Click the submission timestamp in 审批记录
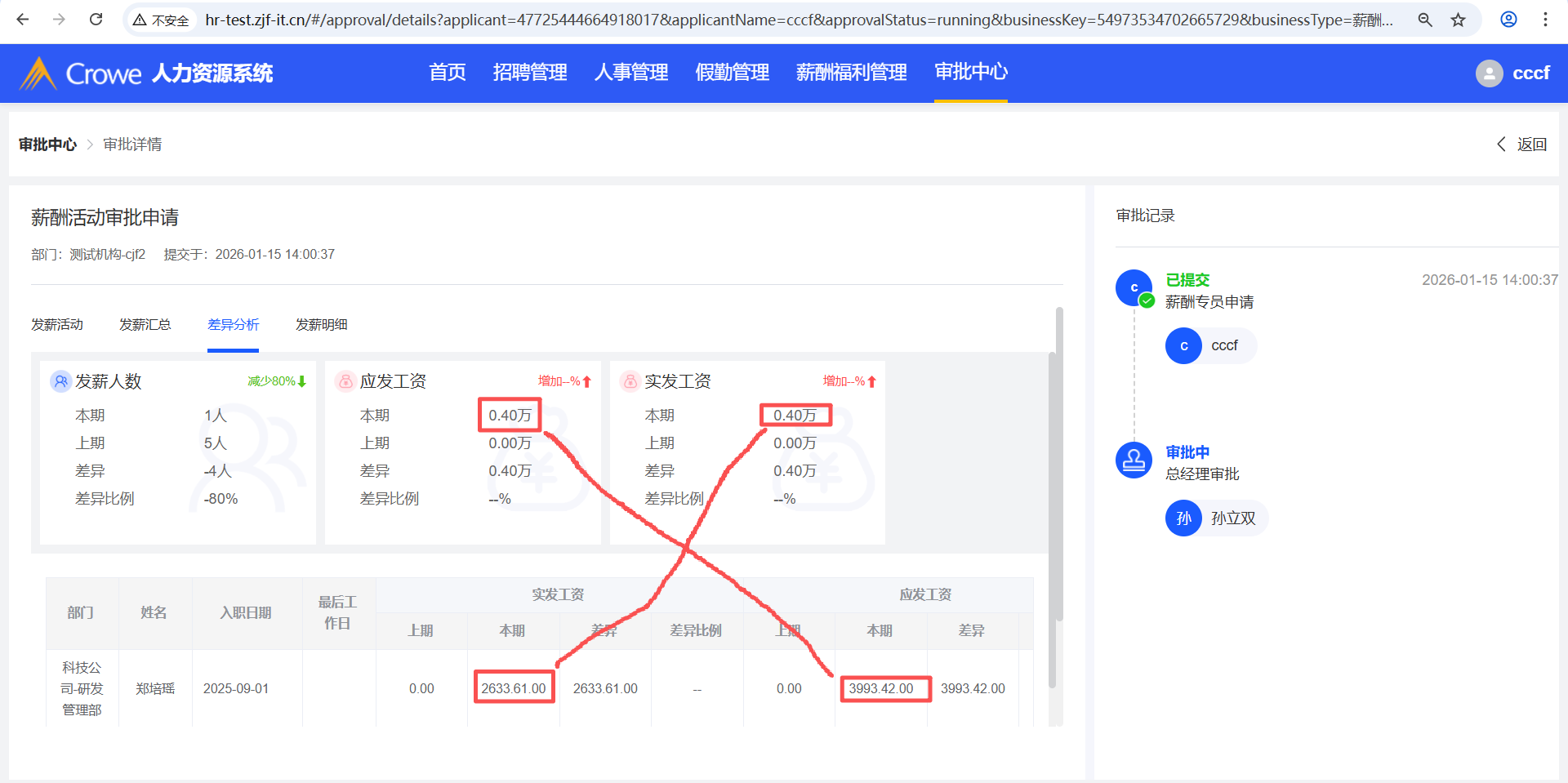 point(1490,280)
